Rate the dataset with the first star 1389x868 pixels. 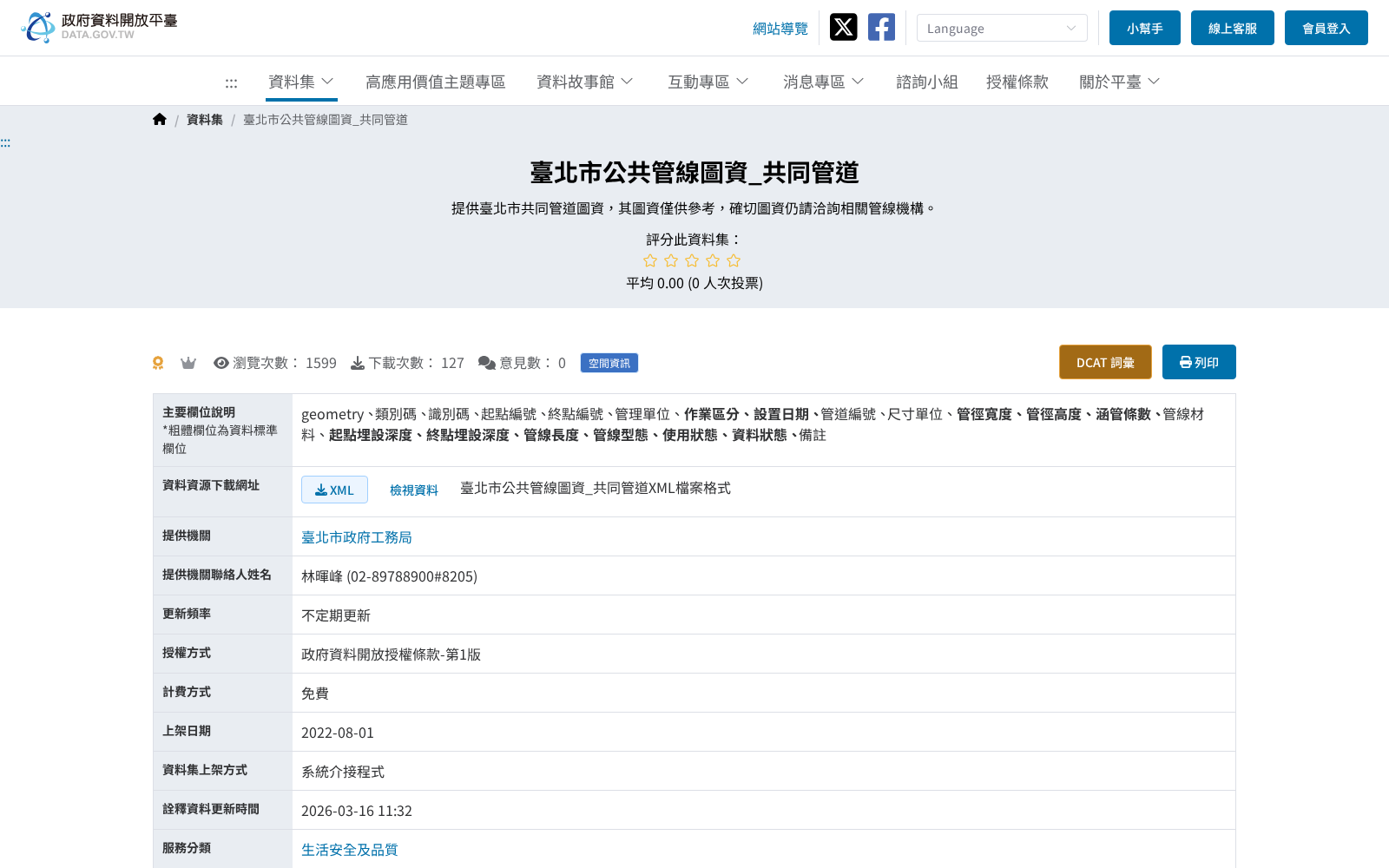(x=650, y=260)
